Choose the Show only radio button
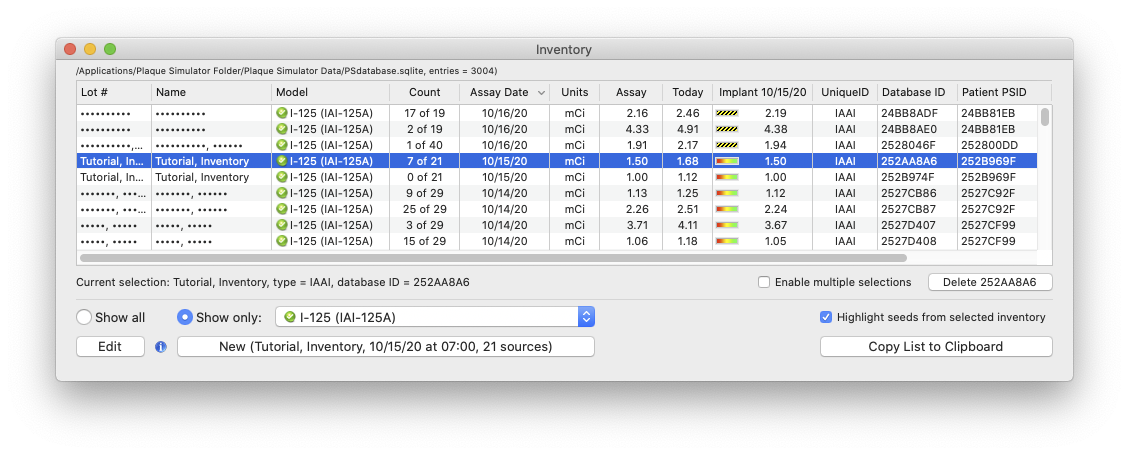Screen dimensions: 1129x455 pos(184,317)
